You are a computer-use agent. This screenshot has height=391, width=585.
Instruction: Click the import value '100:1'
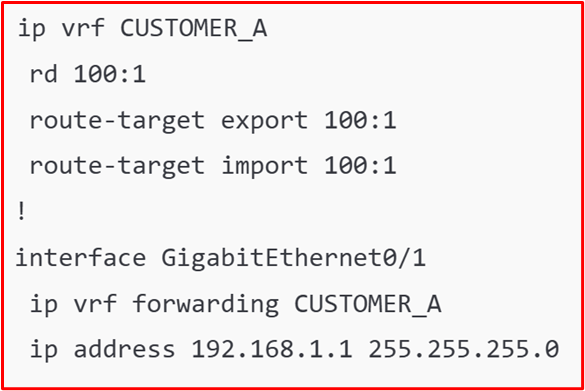[x=360, y=165]
